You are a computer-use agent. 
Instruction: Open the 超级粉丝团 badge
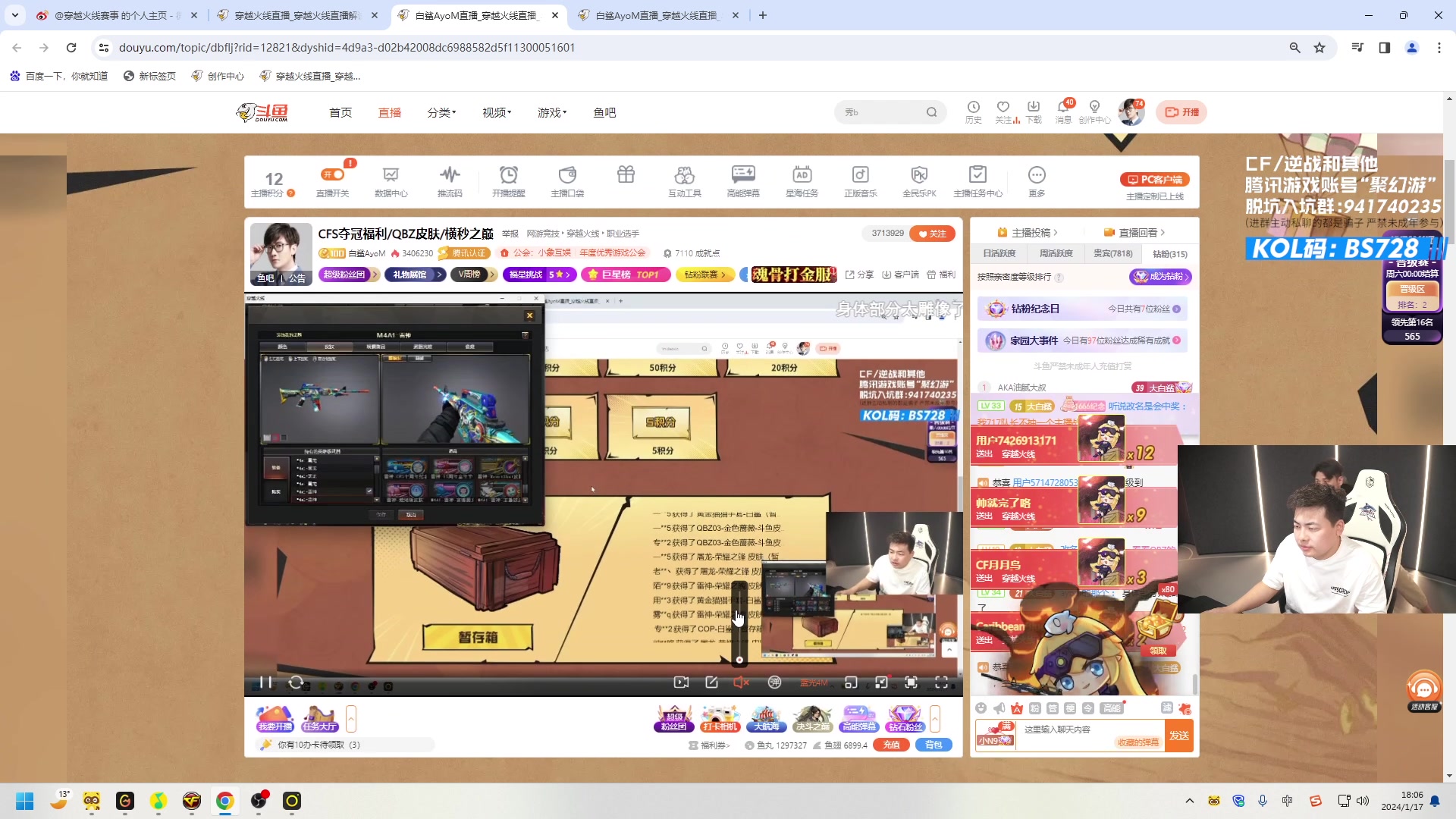click(349, 275)
